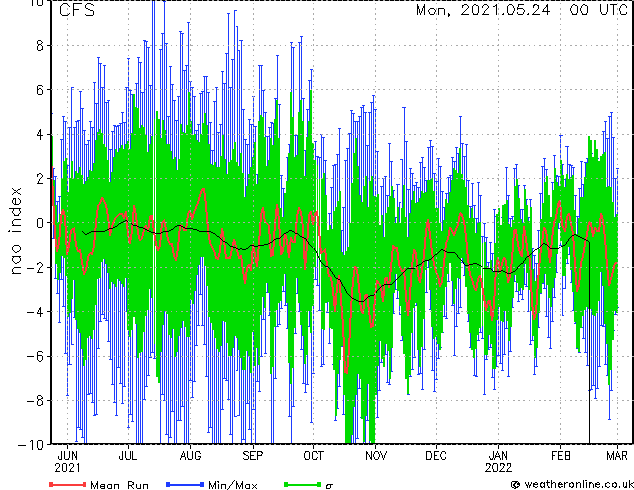
Task: Click the CFS title label
Action: [x=77, y=10]
